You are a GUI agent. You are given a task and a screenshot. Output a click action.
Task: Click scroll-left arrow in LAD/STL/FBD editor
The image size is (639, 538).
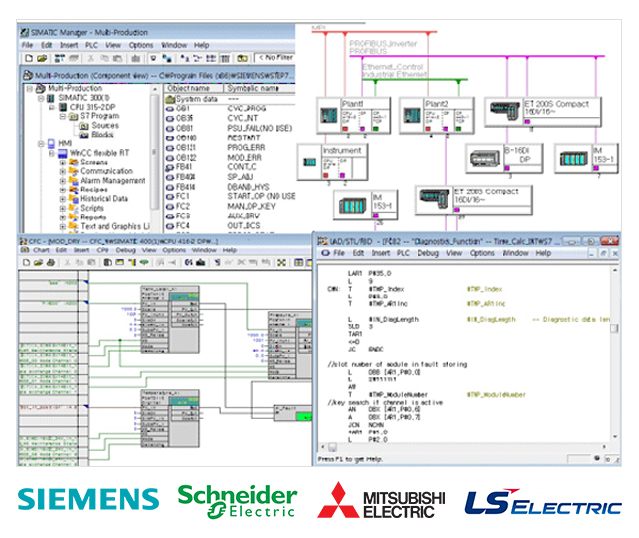pyautogui.click(x=323, y=448)
